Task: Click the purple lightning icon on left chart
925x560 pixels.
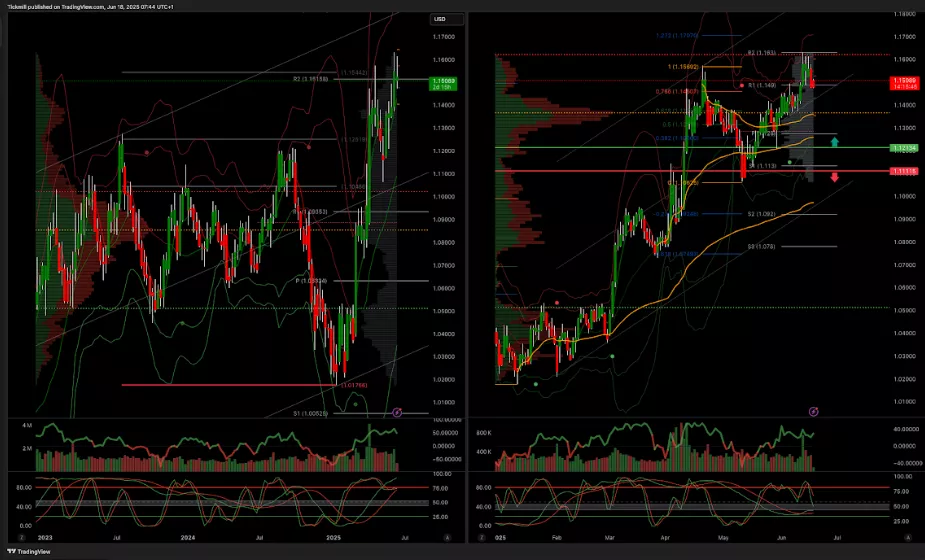Action: (397, 411)
